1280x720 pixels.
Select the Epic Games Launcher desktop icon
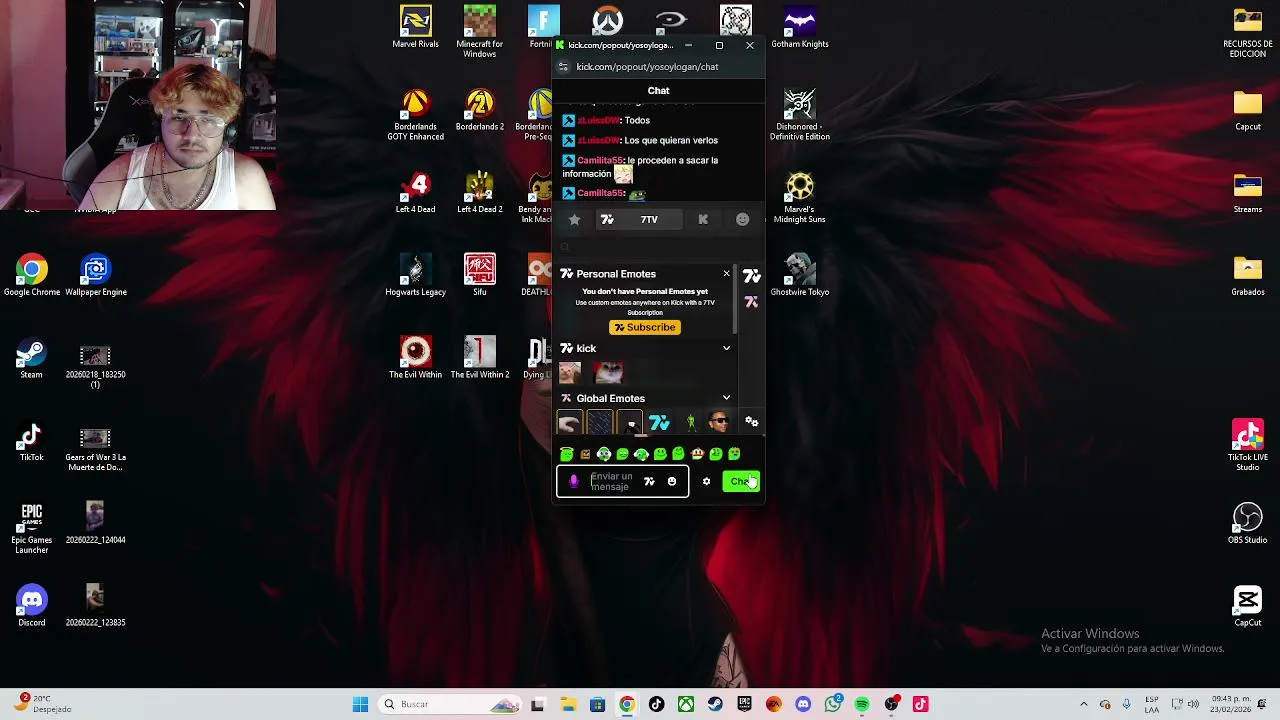31,528
